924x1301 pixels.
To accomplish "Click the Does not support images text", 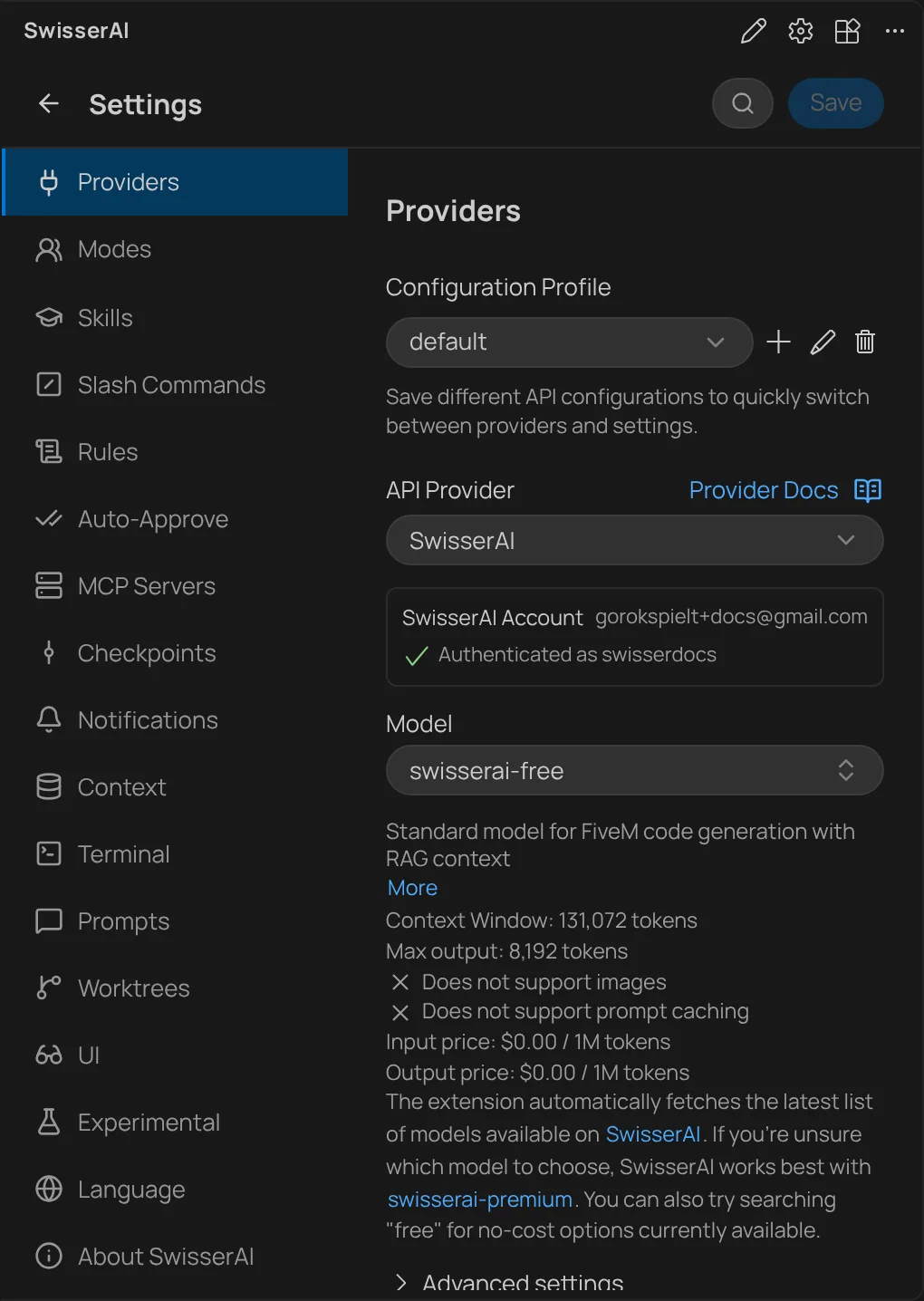I will click(544, 982).
